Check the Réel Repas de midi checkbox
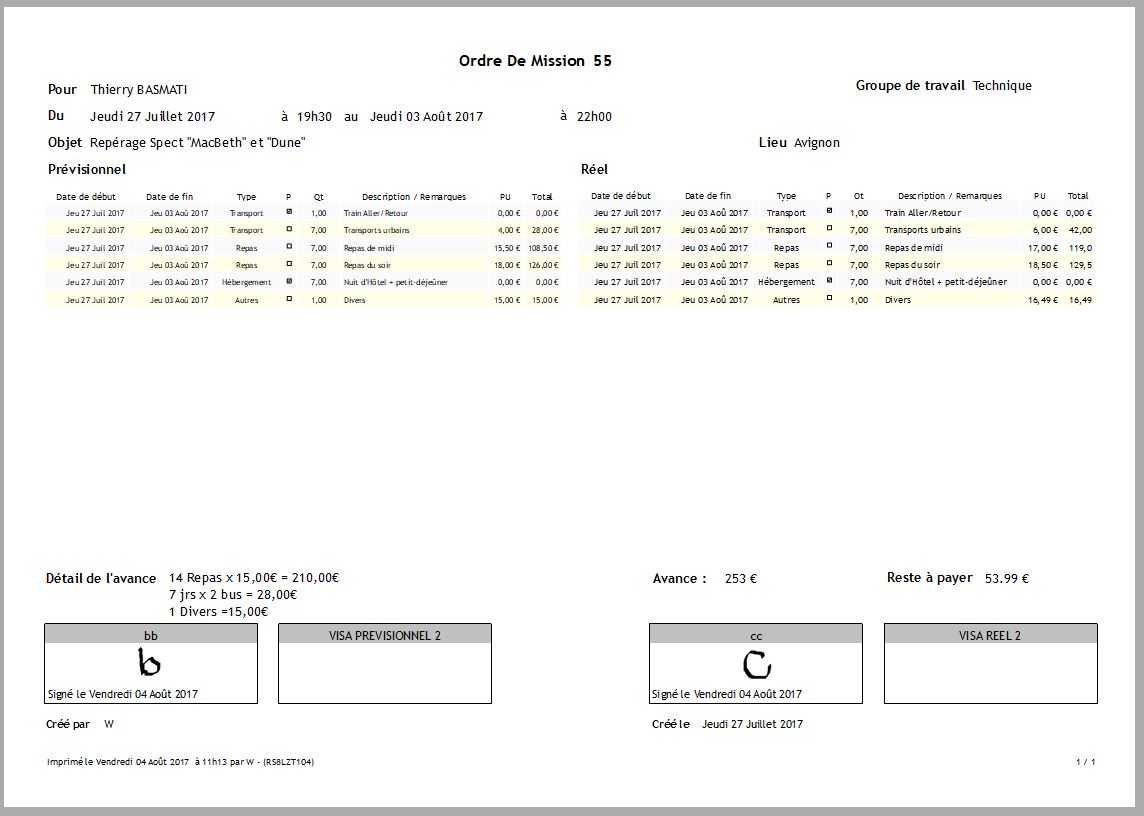 tap(829, 247)
